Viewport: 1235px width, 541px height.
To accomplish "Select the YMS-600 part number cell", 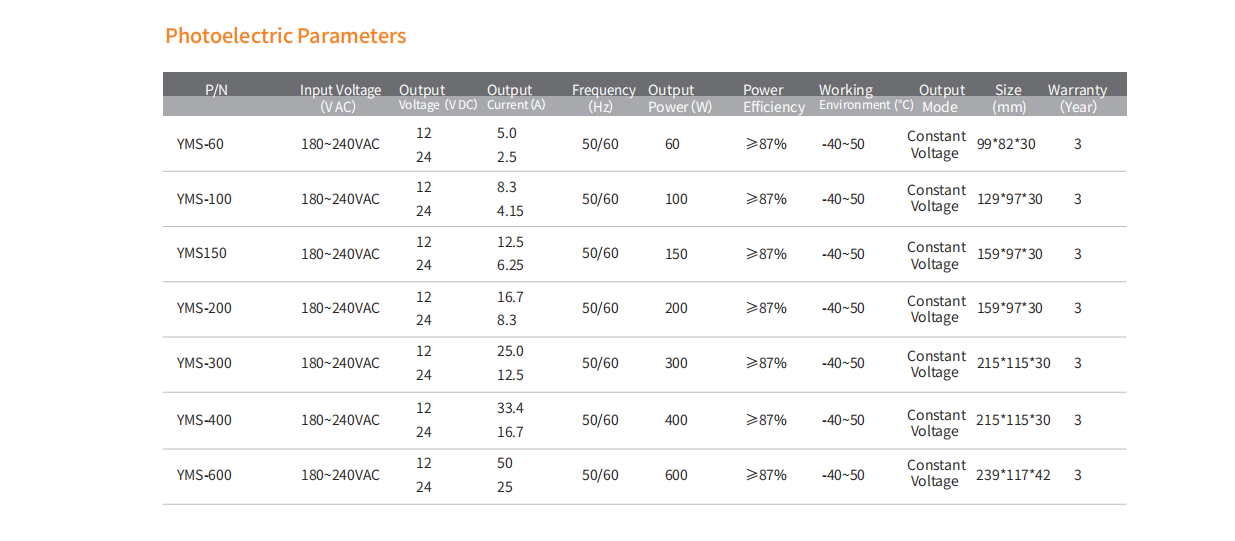I will click(x=204, y=475).
